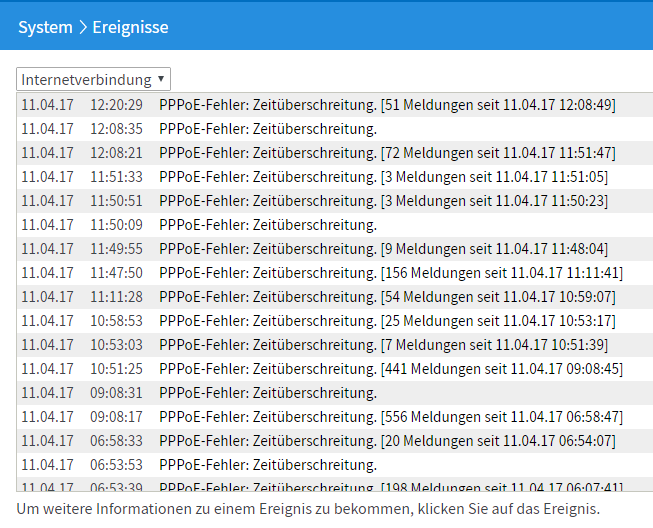The width and height of the screenshot is (653, 528).
Task: Open the Internetverbindung filter dropdown
Action: click(x=94, y=79)
